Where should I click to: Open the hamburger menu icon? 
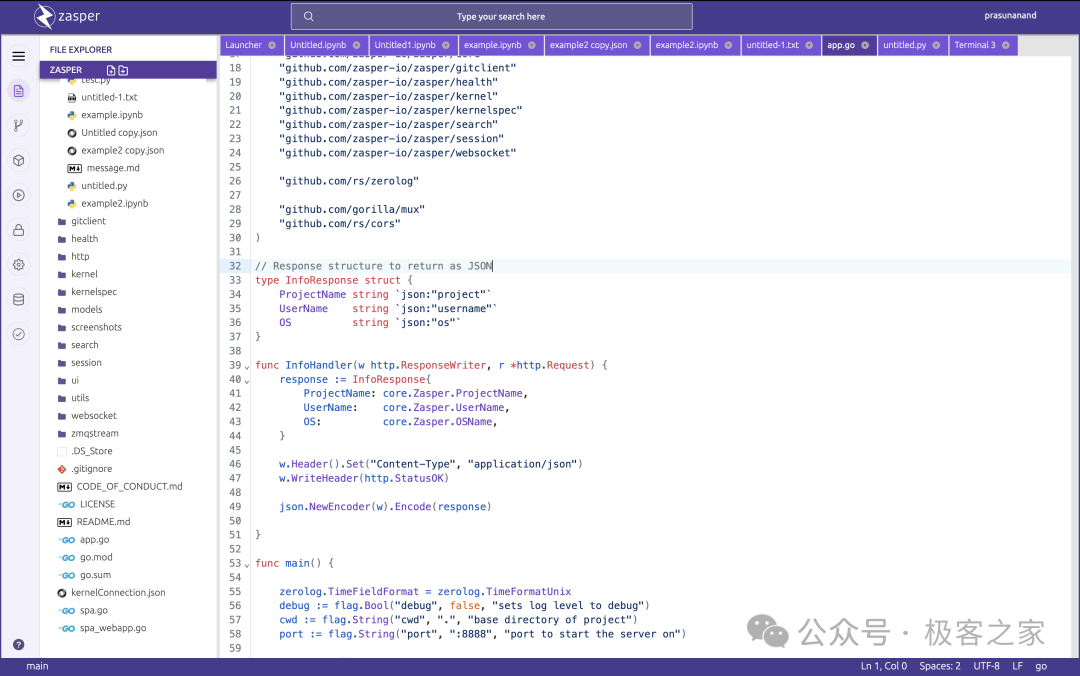click(x=19, y=56)
